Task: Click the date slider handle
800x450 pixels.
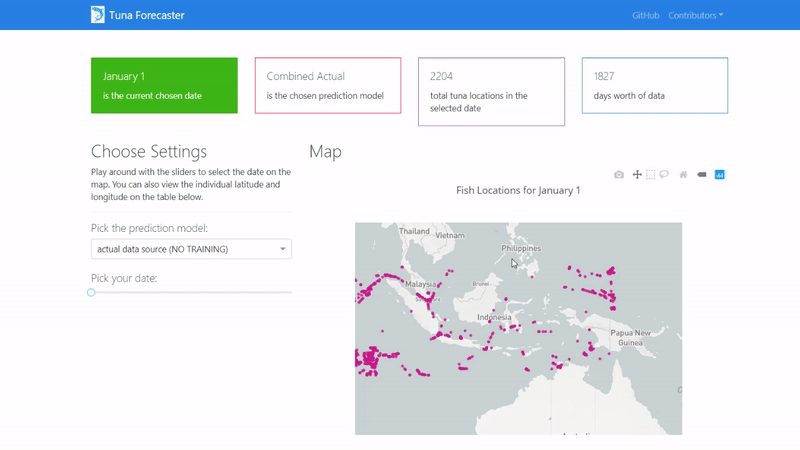Action: pos(91,292)
